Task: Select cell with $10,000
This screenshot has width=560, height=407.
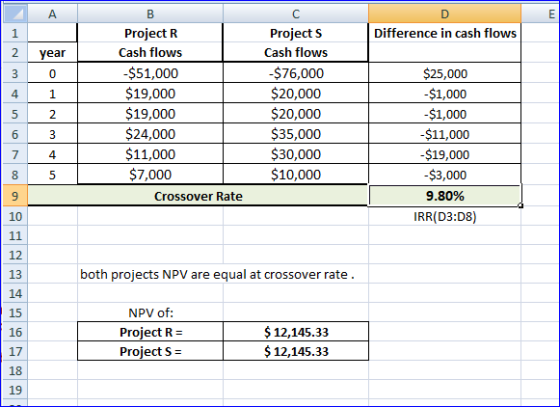Action: pos(296,174)
